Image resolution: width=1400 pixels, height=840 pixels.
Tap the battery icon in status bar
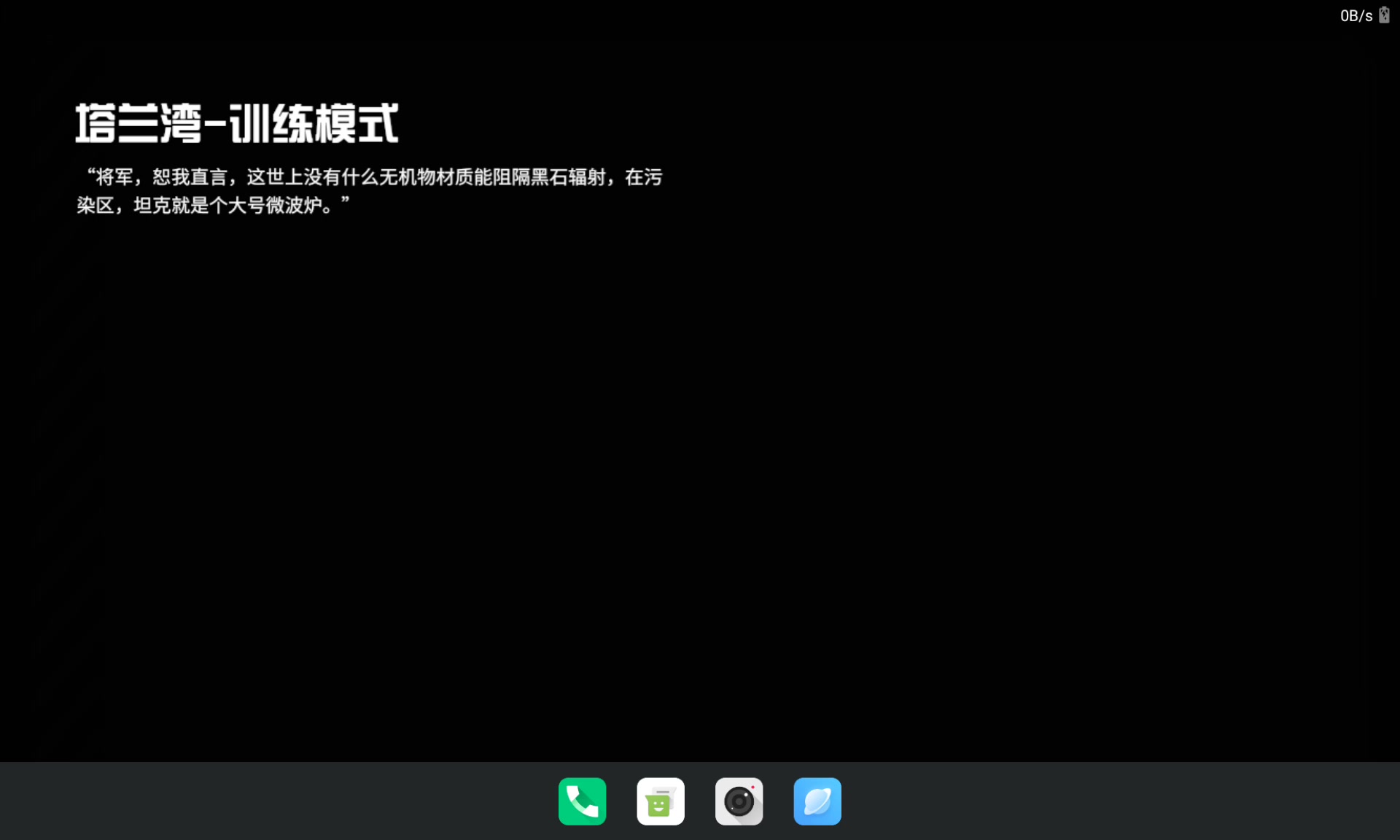point(1384,15)
